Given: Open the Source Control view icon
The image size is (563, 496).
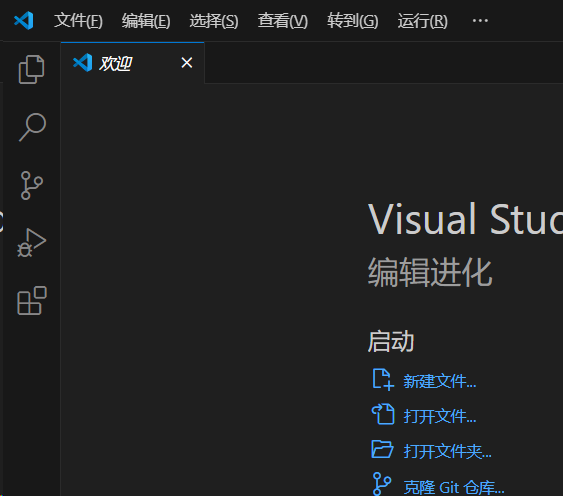Looking at the screenshot, I should [32, 185].
